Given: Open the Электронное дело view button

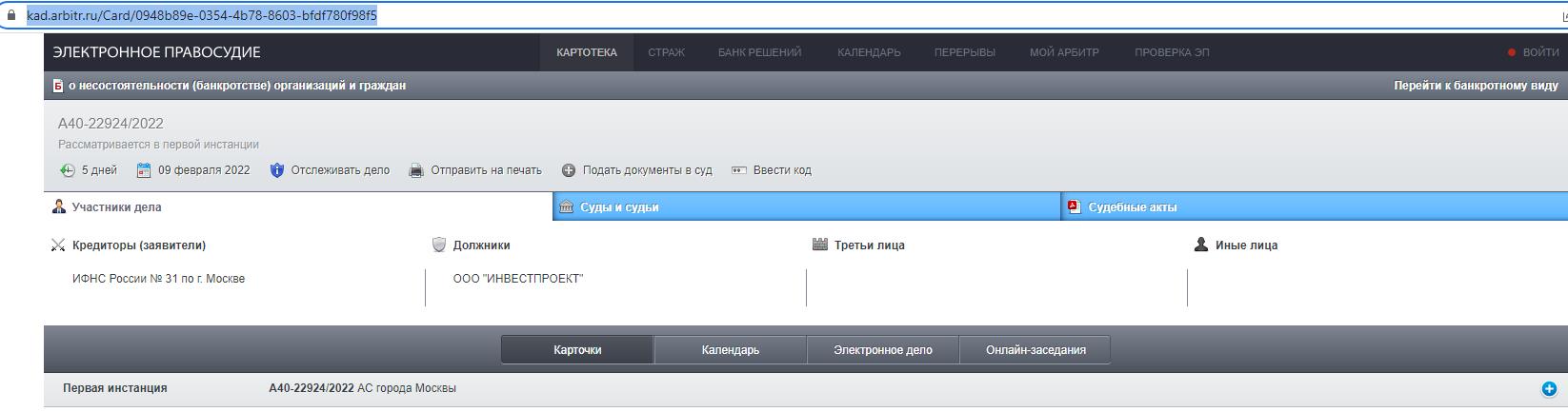Looking at the screenshot, I should coord(883,349).
